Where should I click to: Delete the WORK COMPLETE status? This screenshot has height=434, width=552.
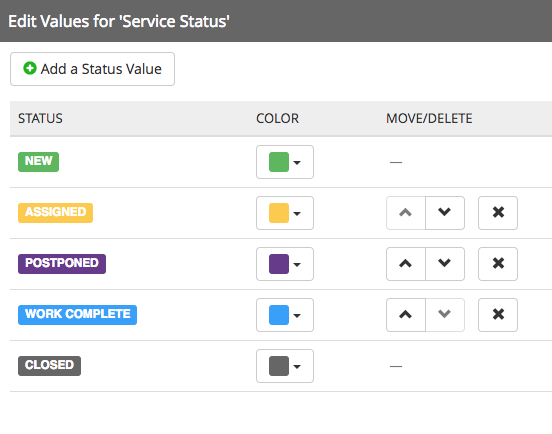(498, 315)
